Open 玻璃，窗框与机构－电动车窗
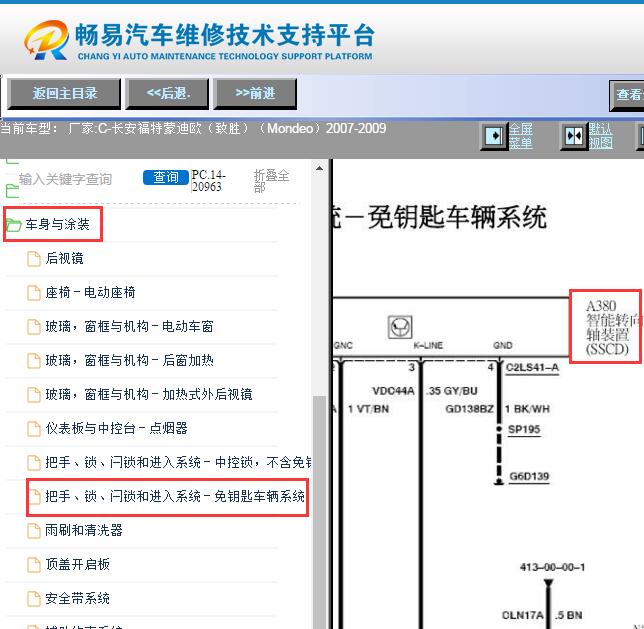 point(129,327)
